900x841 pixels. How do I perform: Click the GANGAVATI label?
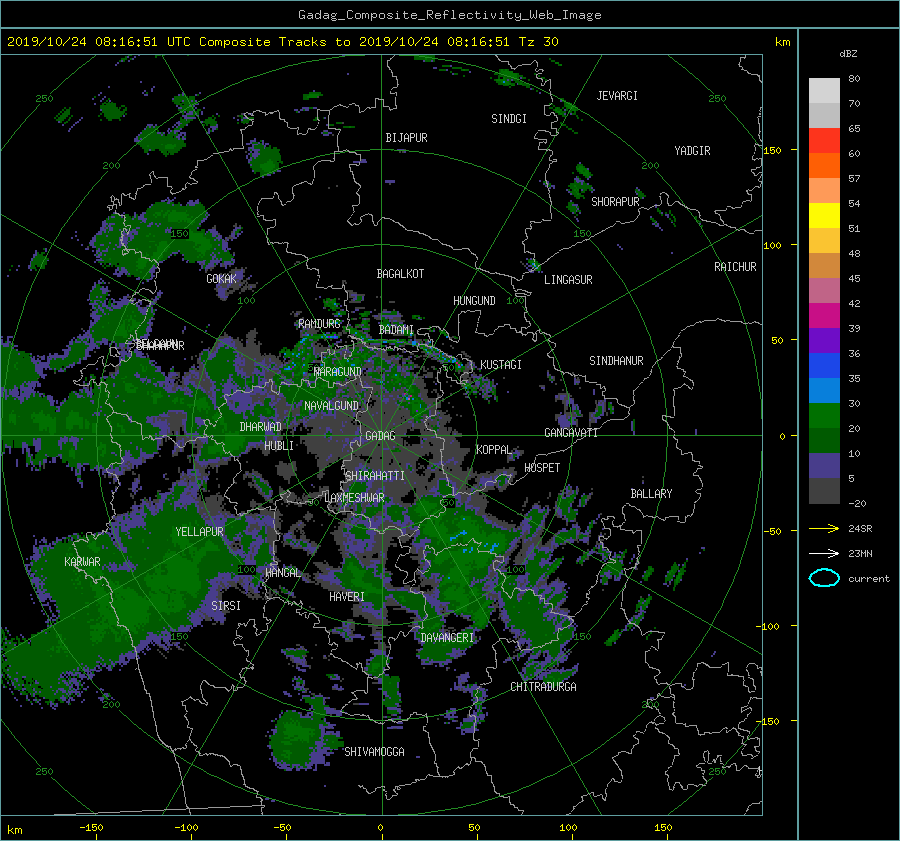click(571, 433)
